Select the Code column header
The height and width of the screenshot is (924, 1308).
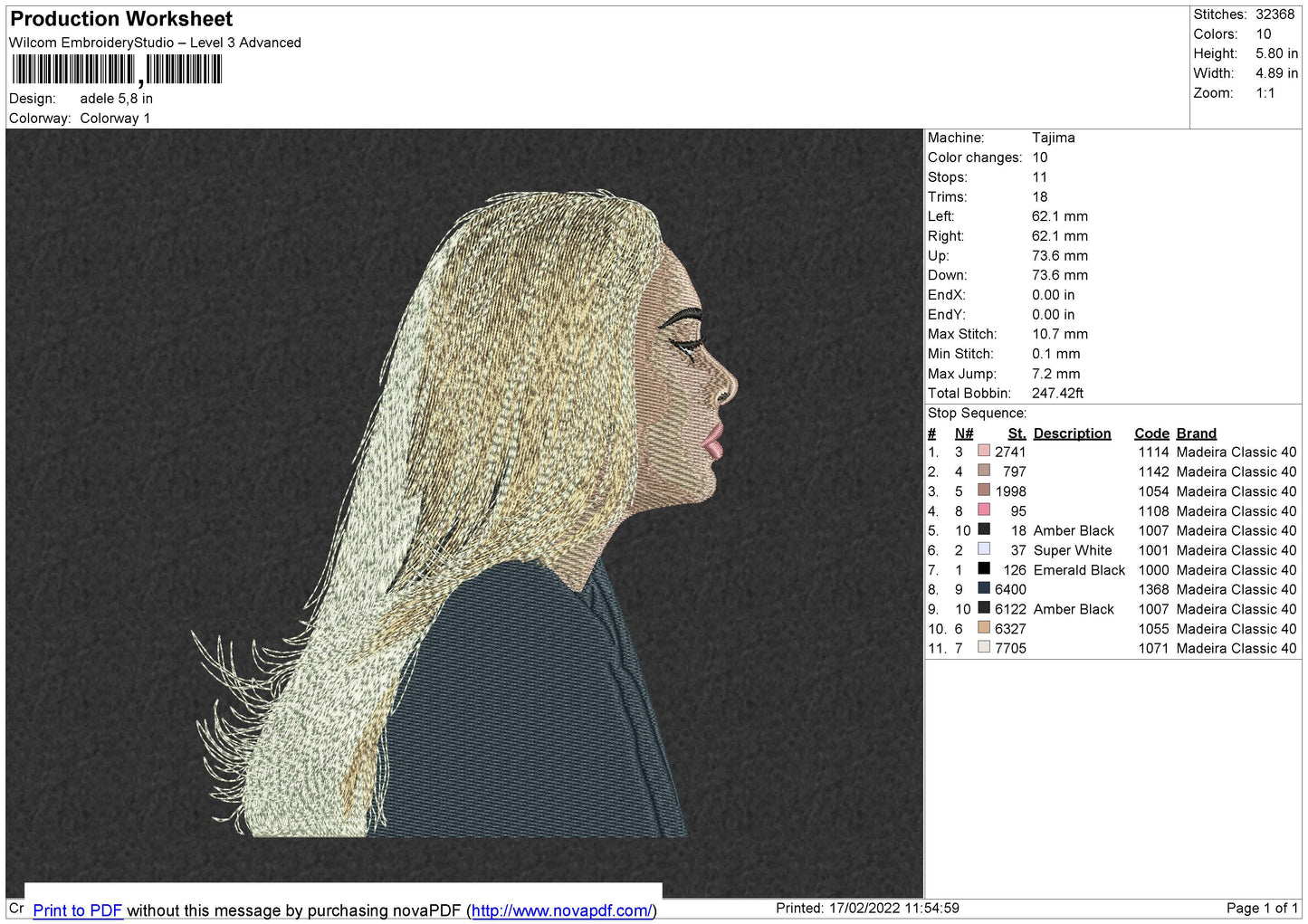(x=1151, y=433)
